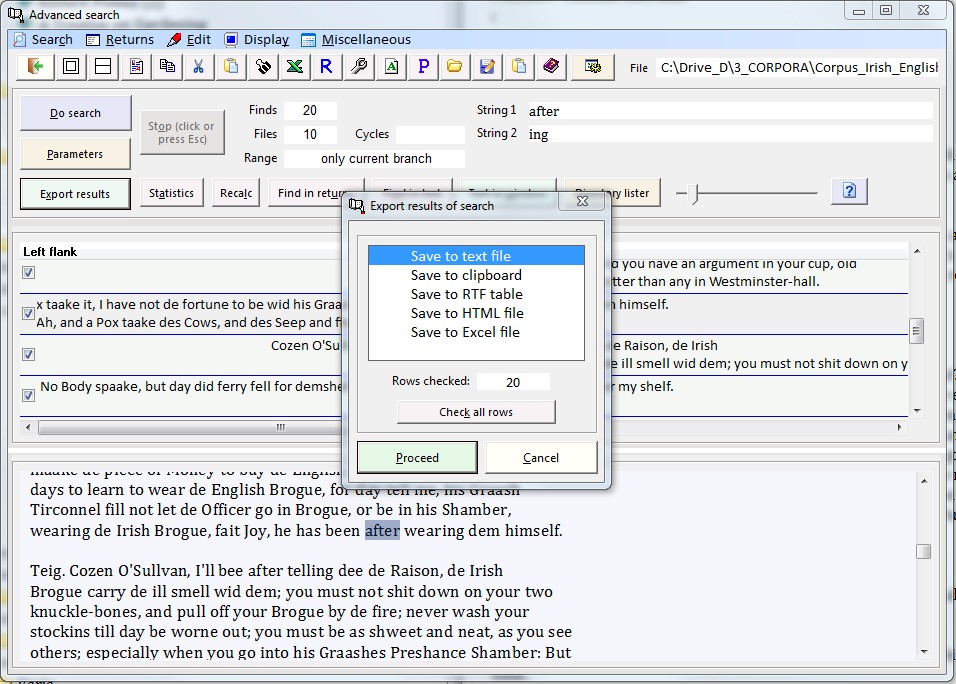Image resolution: width=956 pixels, height=684 pixels.
Task: Select 'Save to Excel file' option
Action: click(465, 332)
